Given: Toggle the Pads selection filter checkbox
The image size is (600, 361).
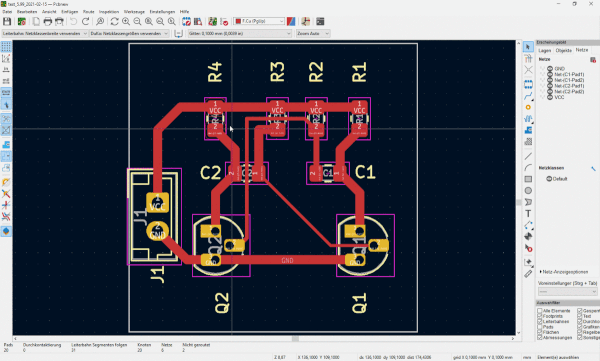Looking at the screenshot, I should tap(540, 327).
